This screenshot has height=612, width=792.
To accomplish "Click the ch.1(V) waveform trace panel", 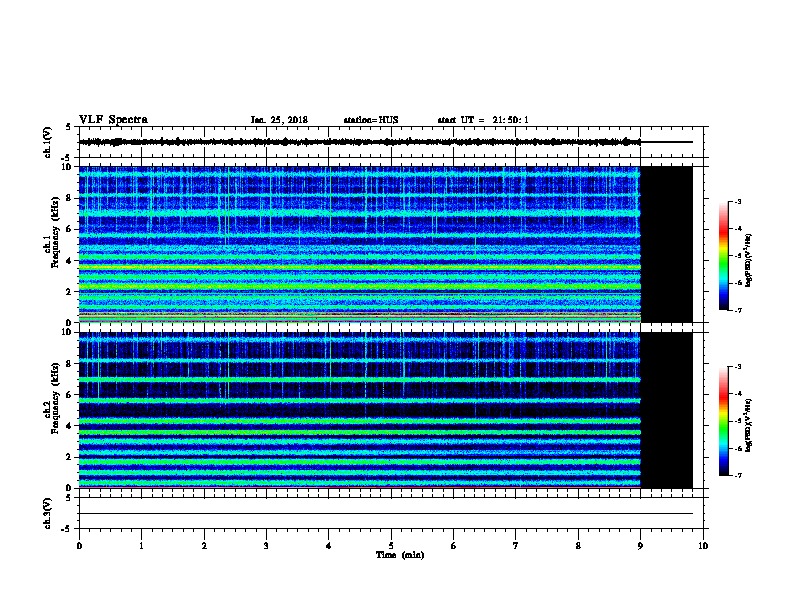I will (x=391, y=142).
